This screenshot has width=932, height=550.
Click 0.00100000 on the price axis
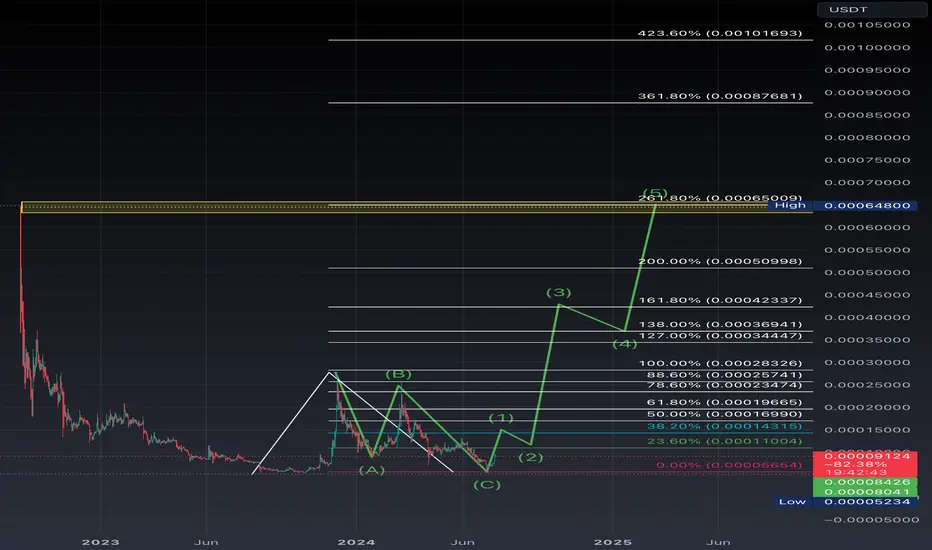coord(867,48)
